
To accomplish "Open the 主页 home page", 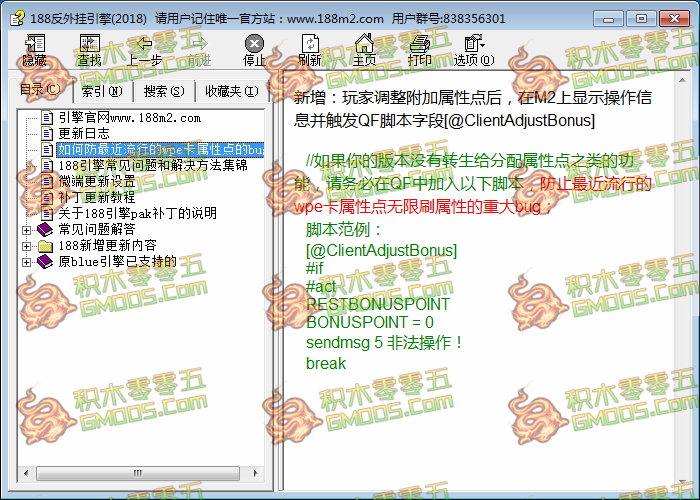I will [364, 50].
